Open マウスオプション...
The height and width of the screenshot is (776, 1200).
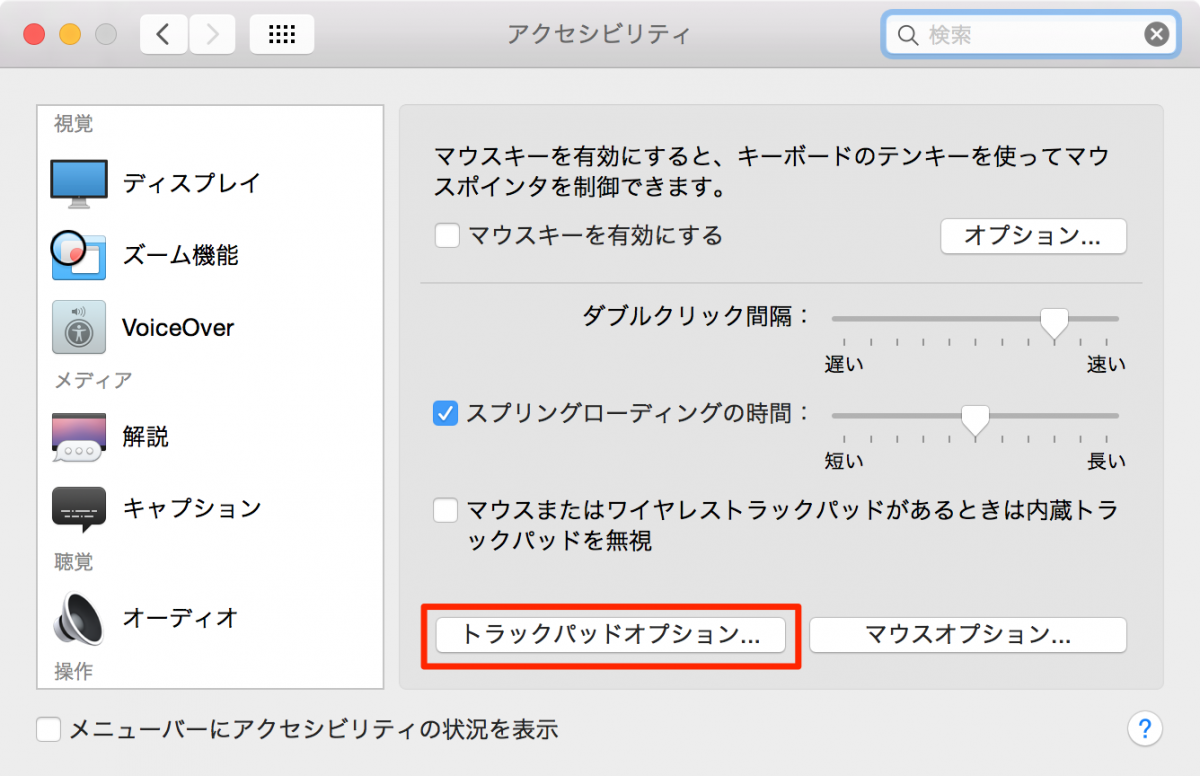[967, 634]
